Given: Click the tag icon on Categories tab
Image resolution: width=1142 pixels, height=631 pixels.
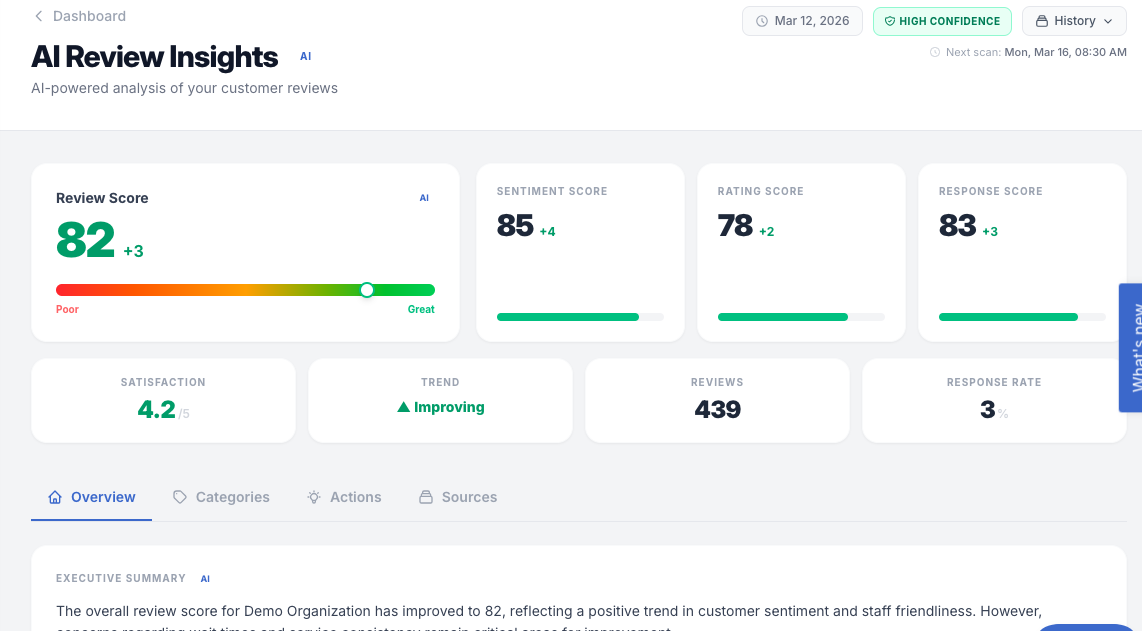Looking at the screenshot, I should [x=180, y=497].
